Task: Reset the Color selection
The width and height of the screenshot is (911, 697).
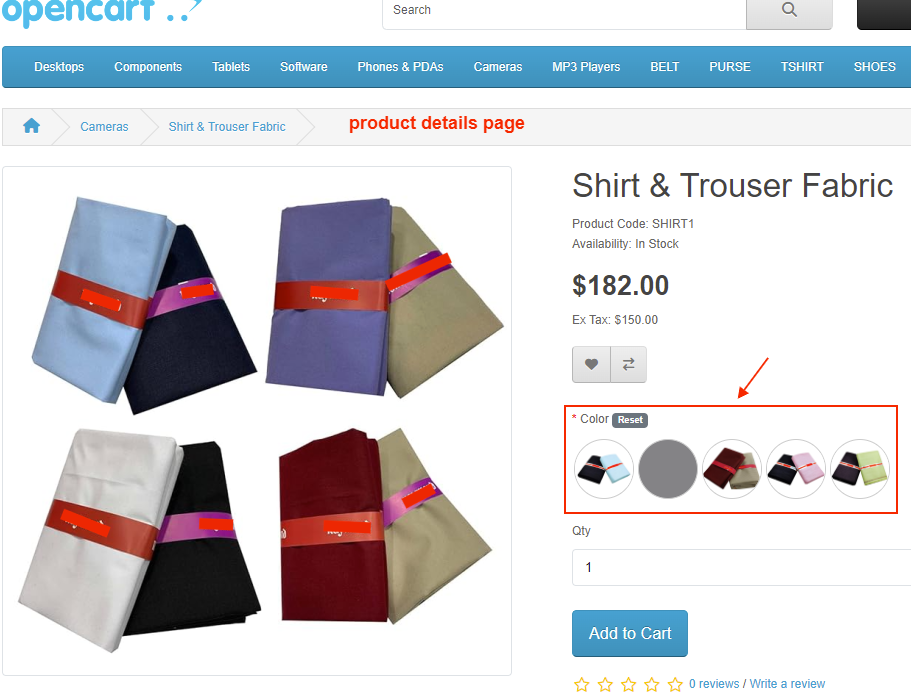Action: tap(630, 420)
